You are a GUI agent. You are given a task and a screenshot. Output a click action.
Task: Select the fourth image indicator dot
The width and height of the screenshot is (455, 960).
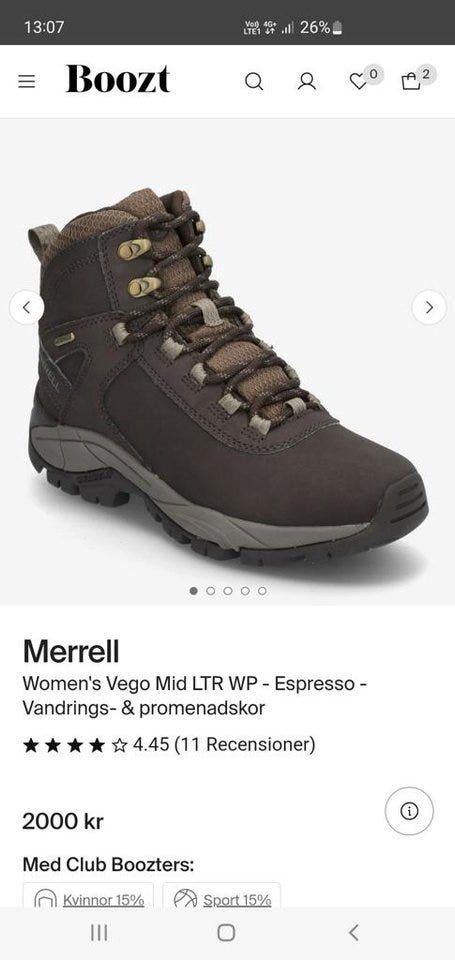click(x=245, y=591)
